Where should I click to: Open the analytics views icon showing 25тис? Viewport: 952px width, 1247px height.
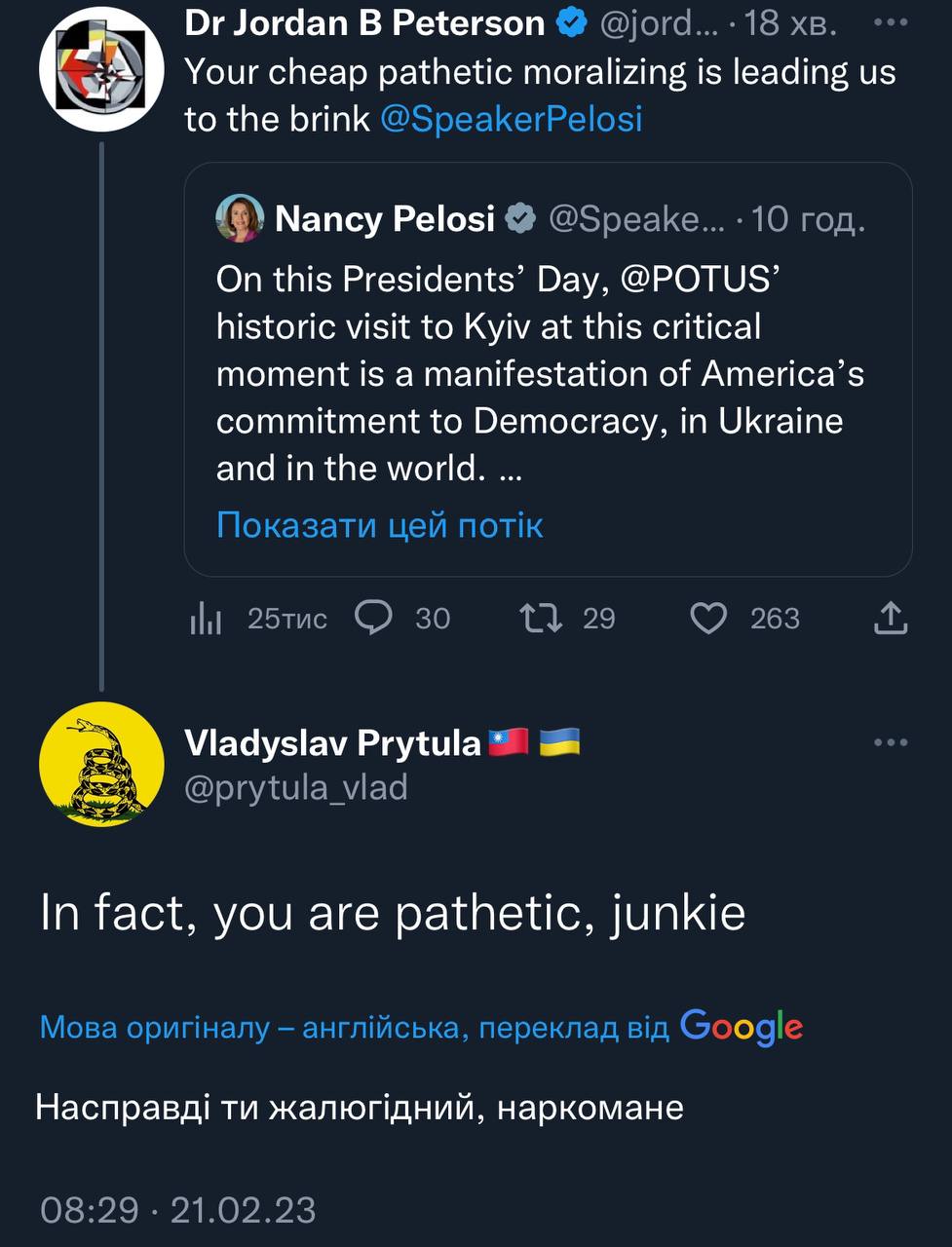click(207, 618)
